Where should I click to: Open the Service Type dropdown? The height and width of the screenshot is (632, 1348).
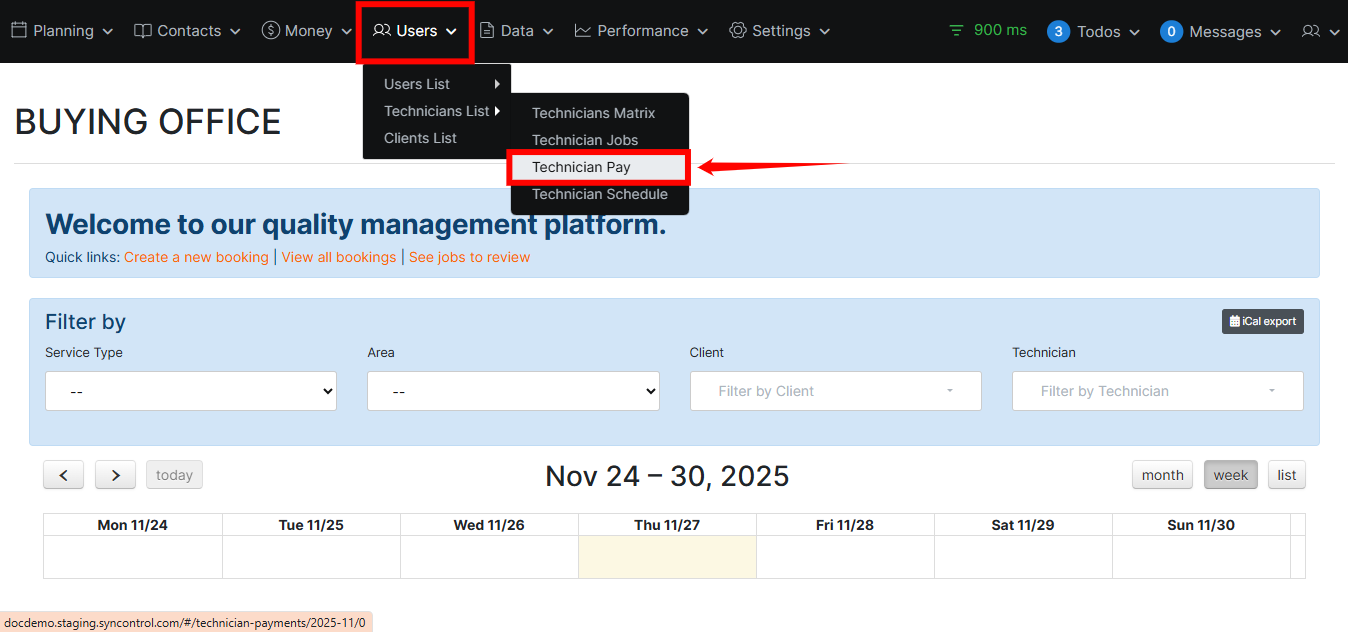coord(191,392)
